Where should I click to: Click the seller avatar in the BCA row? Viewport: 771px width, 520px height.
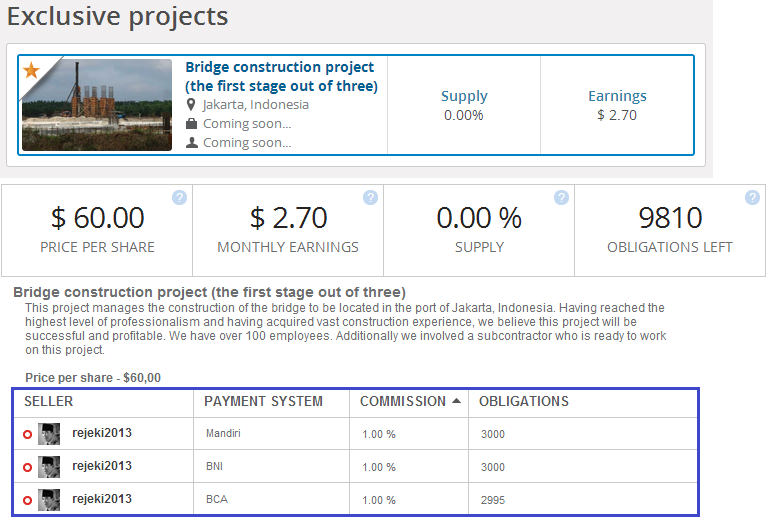[49, 499]
